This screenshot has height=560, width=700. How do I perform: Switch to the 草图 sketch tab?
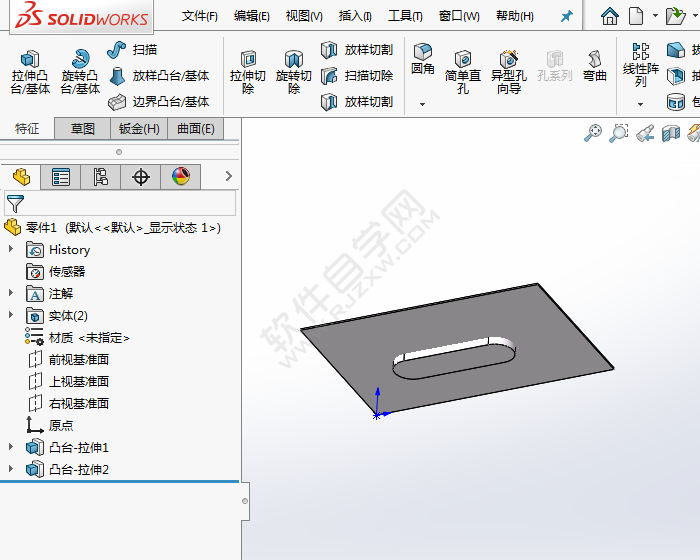click(x=83, y=128)
